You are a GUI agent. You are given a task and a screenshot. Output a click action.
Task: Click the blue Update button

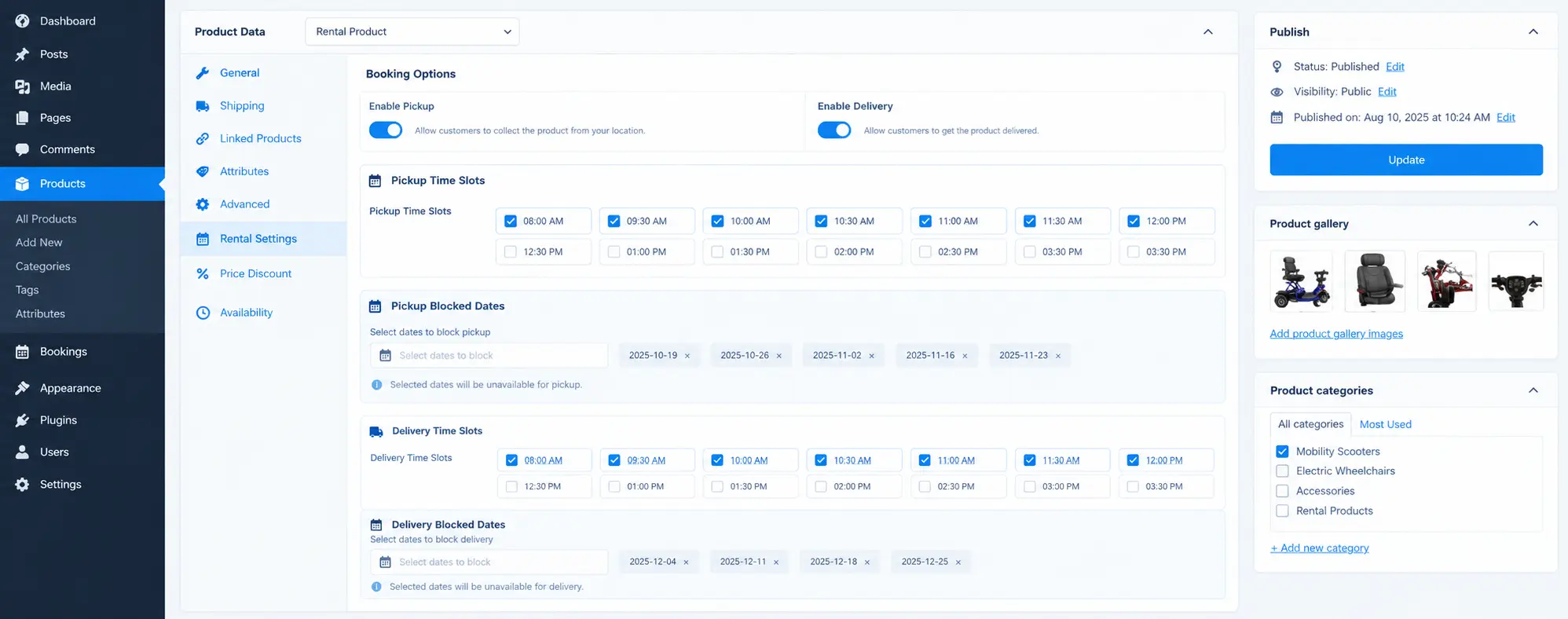click(1406, 159)
